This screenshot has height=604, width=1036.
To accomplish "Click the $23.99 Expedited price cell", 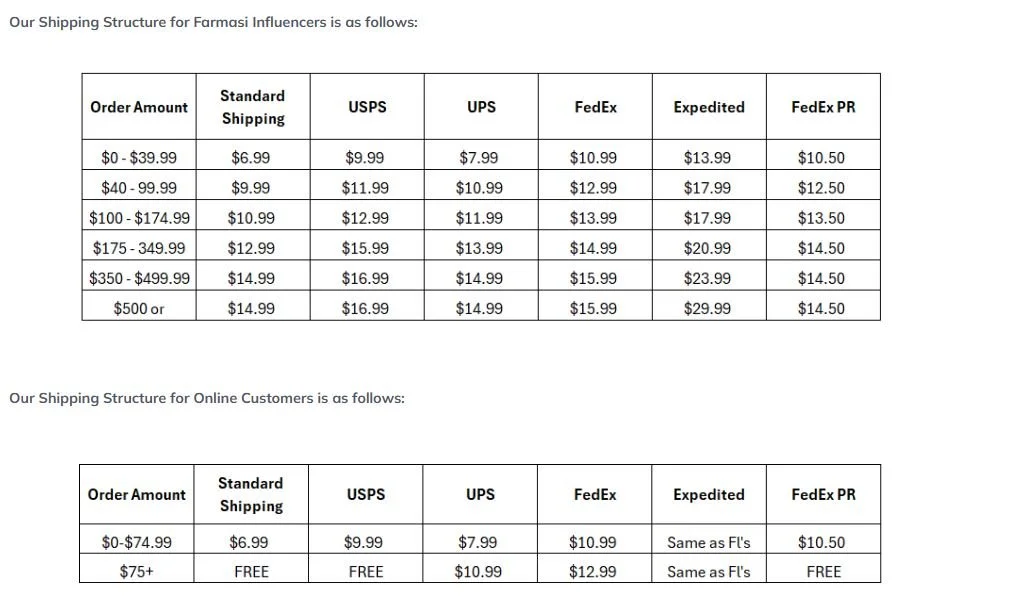I will point(708,278).
